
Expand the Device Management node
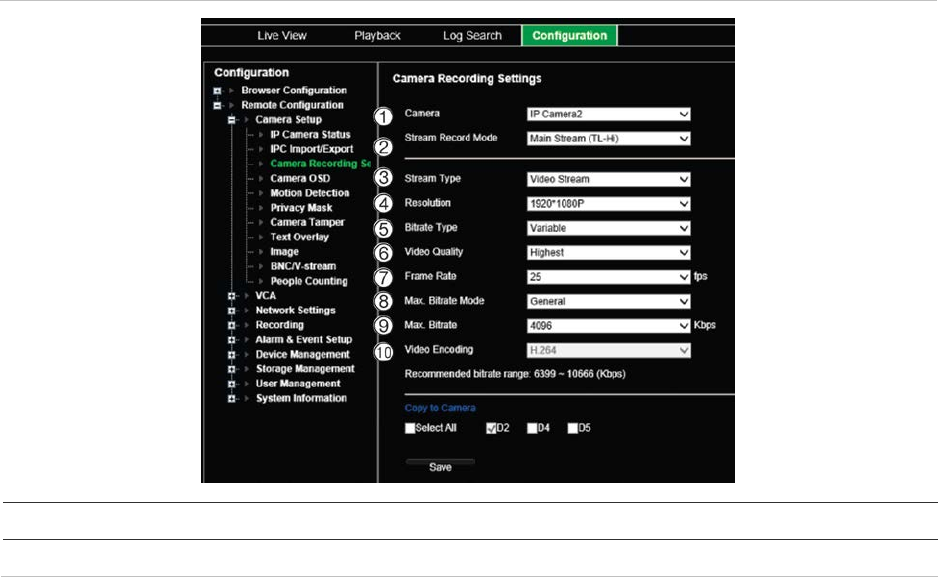[x=232, y=355]
